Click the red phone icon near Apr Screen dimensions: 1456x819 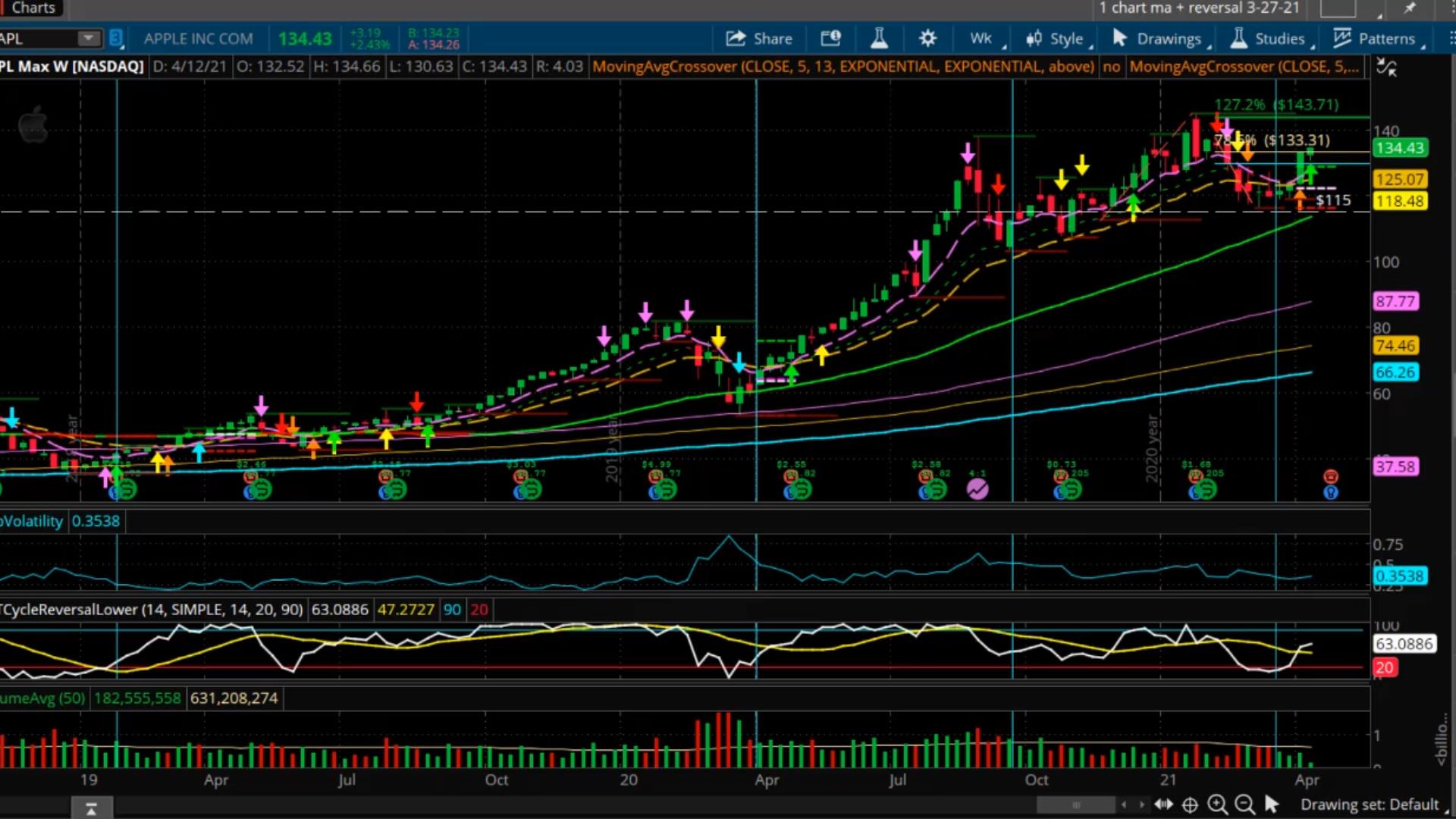[x=1331, y=476]
